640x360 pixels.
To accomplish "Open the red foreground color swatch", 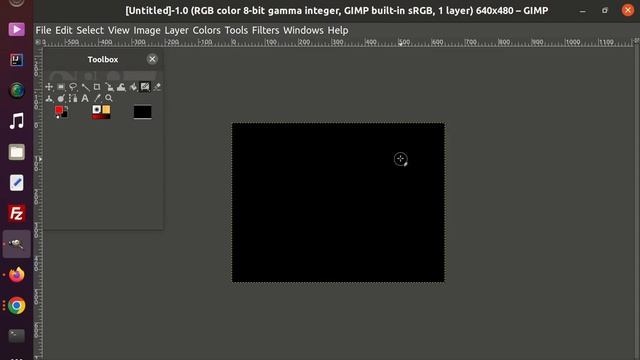I will (59, 109).
